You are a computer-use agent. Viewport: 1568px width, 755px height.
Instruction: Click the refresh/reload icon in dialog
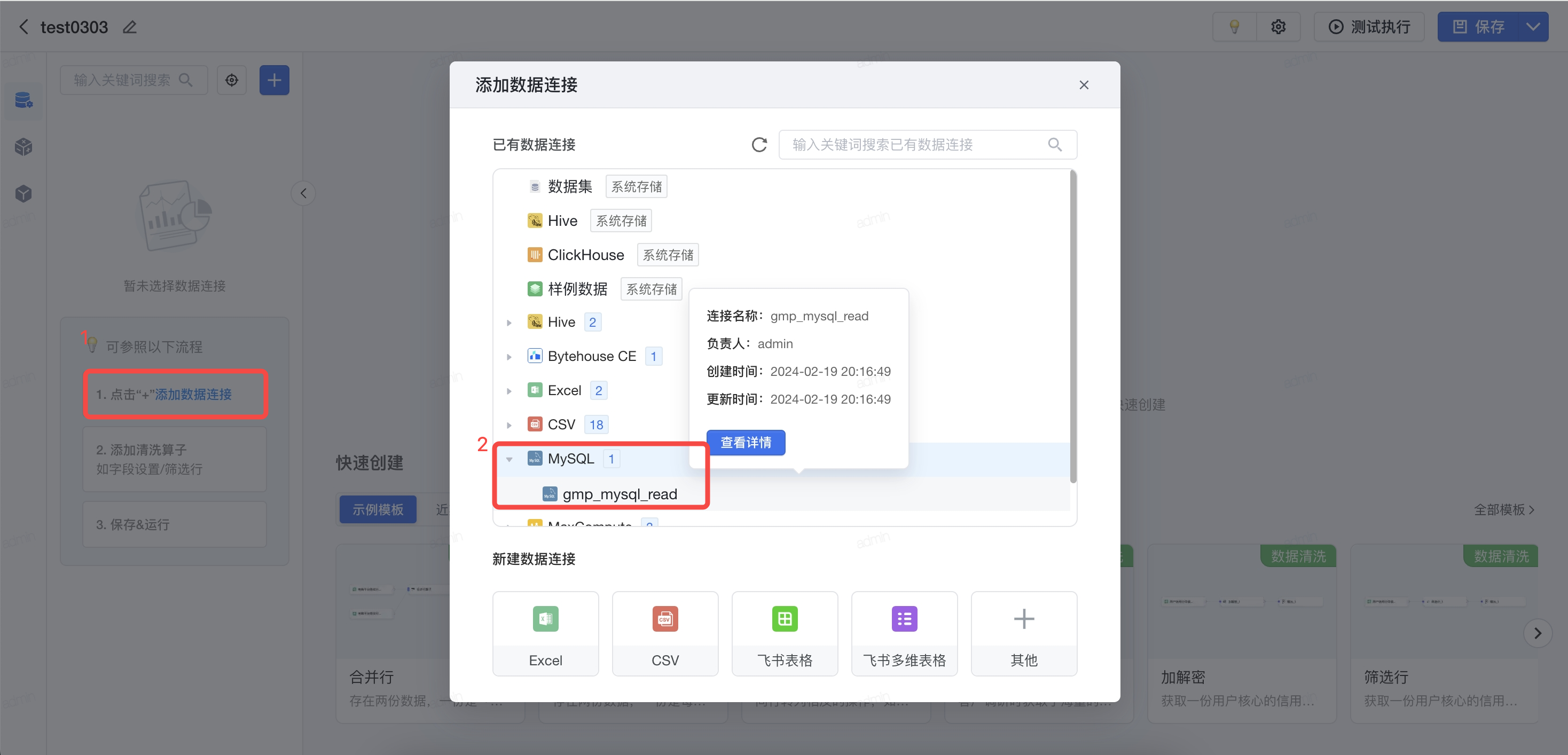point(760,145)
